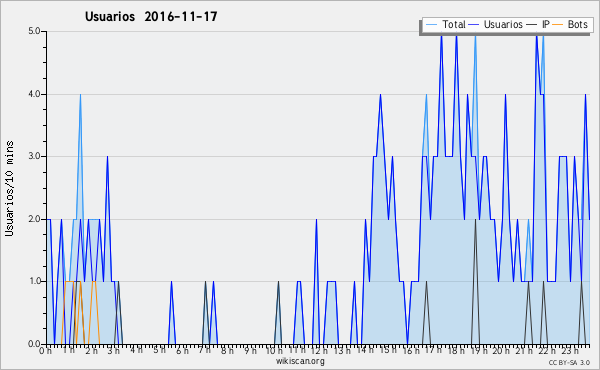This screenshot has height=370, width=600.
Task: Click the 2.0 y-axis value
Action: pos(34,219)
